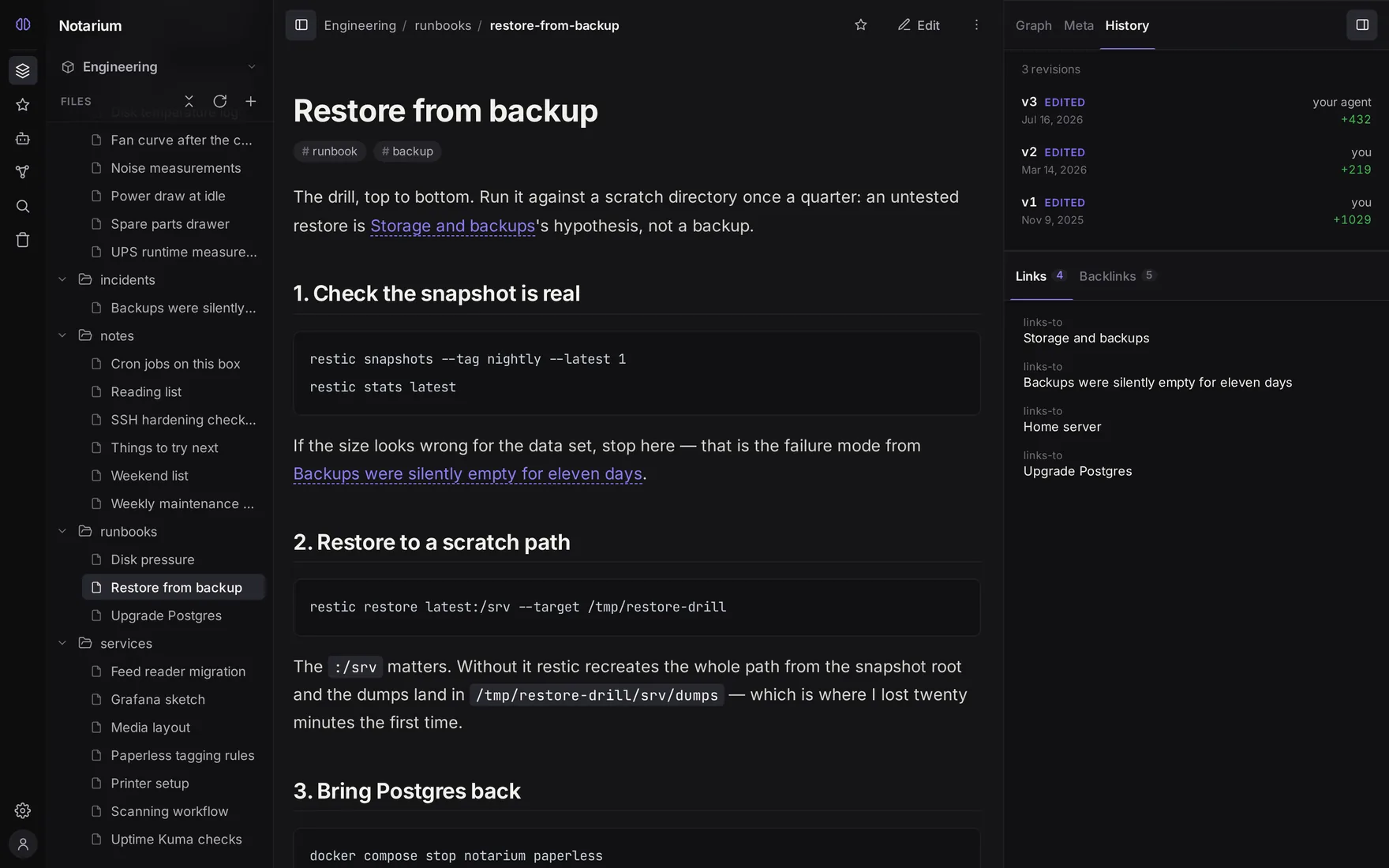The width and height of the screenshot is (1389, 868).
Task: Open Paperless tagging rules file
Action: pyautogui.click(x=174, y=755)
